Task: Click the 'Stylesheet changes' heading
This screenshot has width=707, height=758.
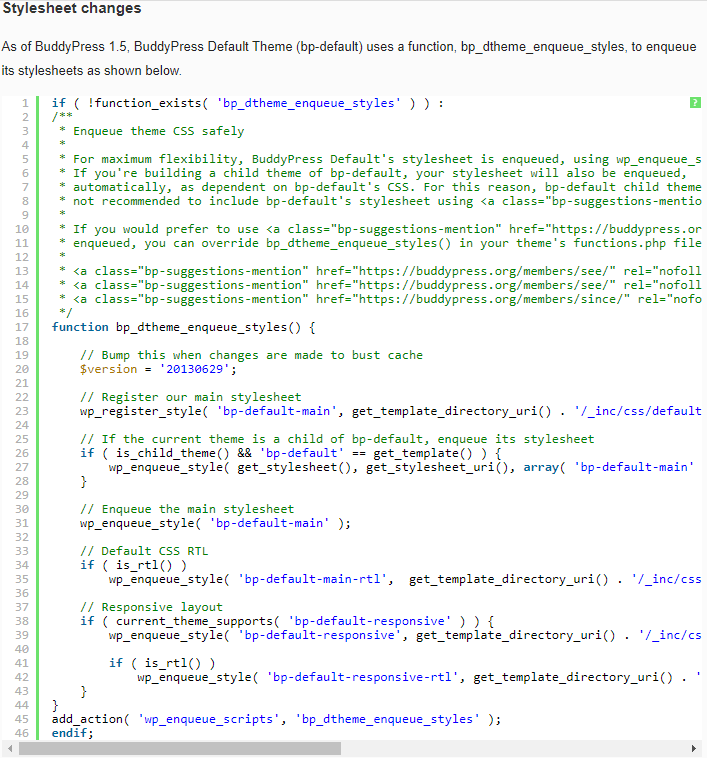Action: tap(72, 8)
